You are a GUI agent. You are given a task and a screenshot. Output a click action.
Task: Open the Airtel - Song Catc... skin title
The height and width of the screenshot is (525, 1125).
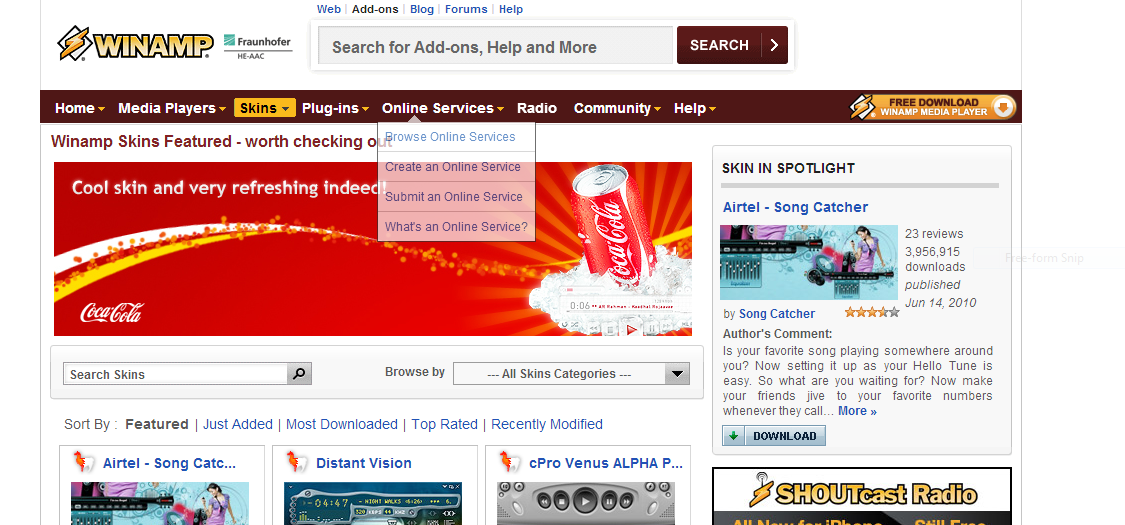(x=169, y=463)
